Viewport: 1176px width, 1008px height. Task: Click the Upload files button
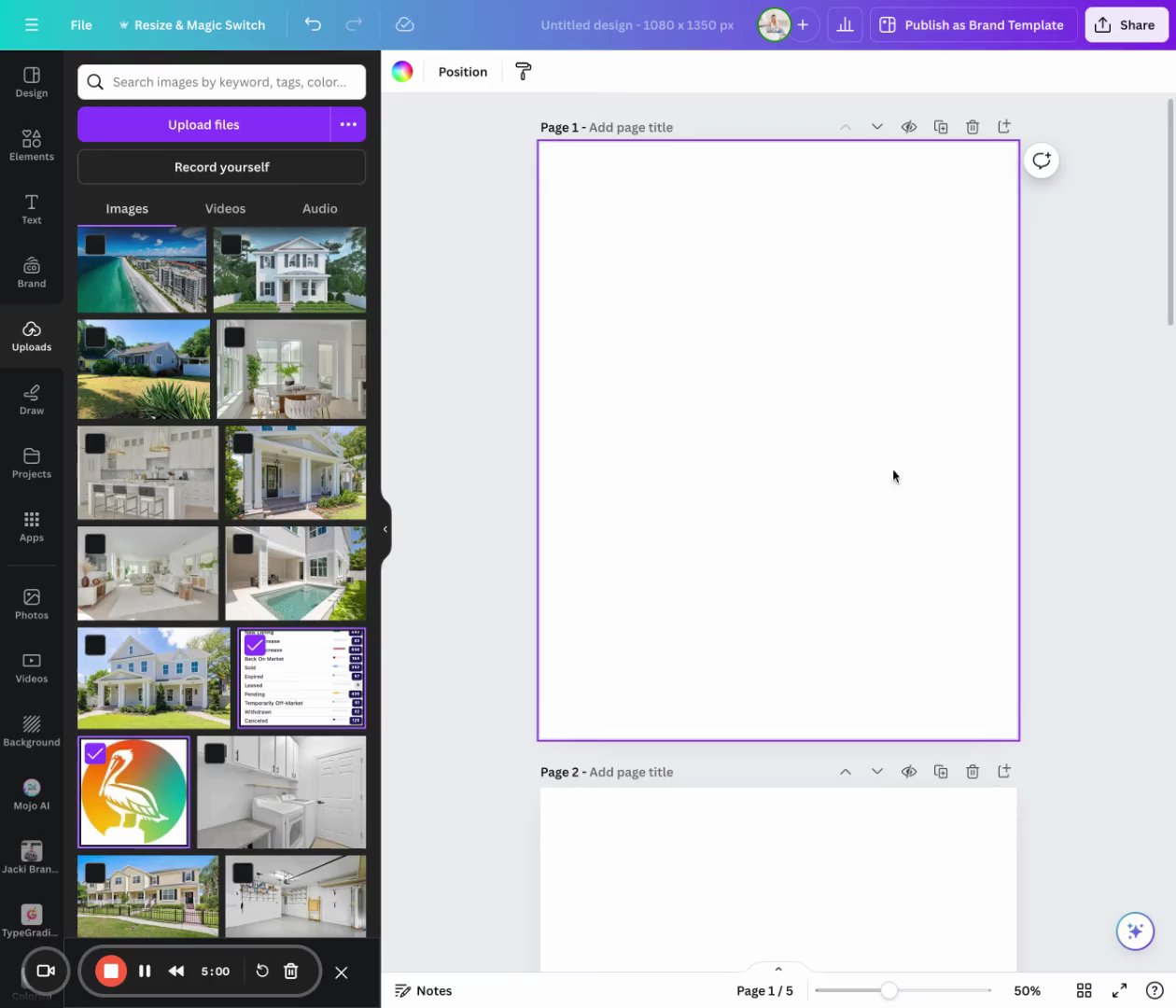click(x=203, y=124)
